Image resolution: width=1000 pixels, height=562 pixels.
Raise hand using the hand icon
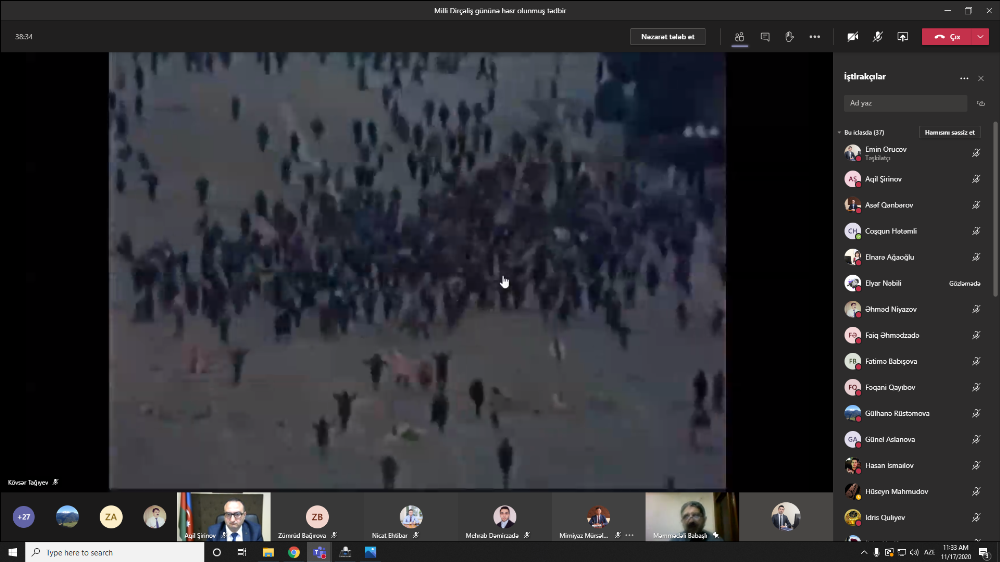(x=790, y=37)
